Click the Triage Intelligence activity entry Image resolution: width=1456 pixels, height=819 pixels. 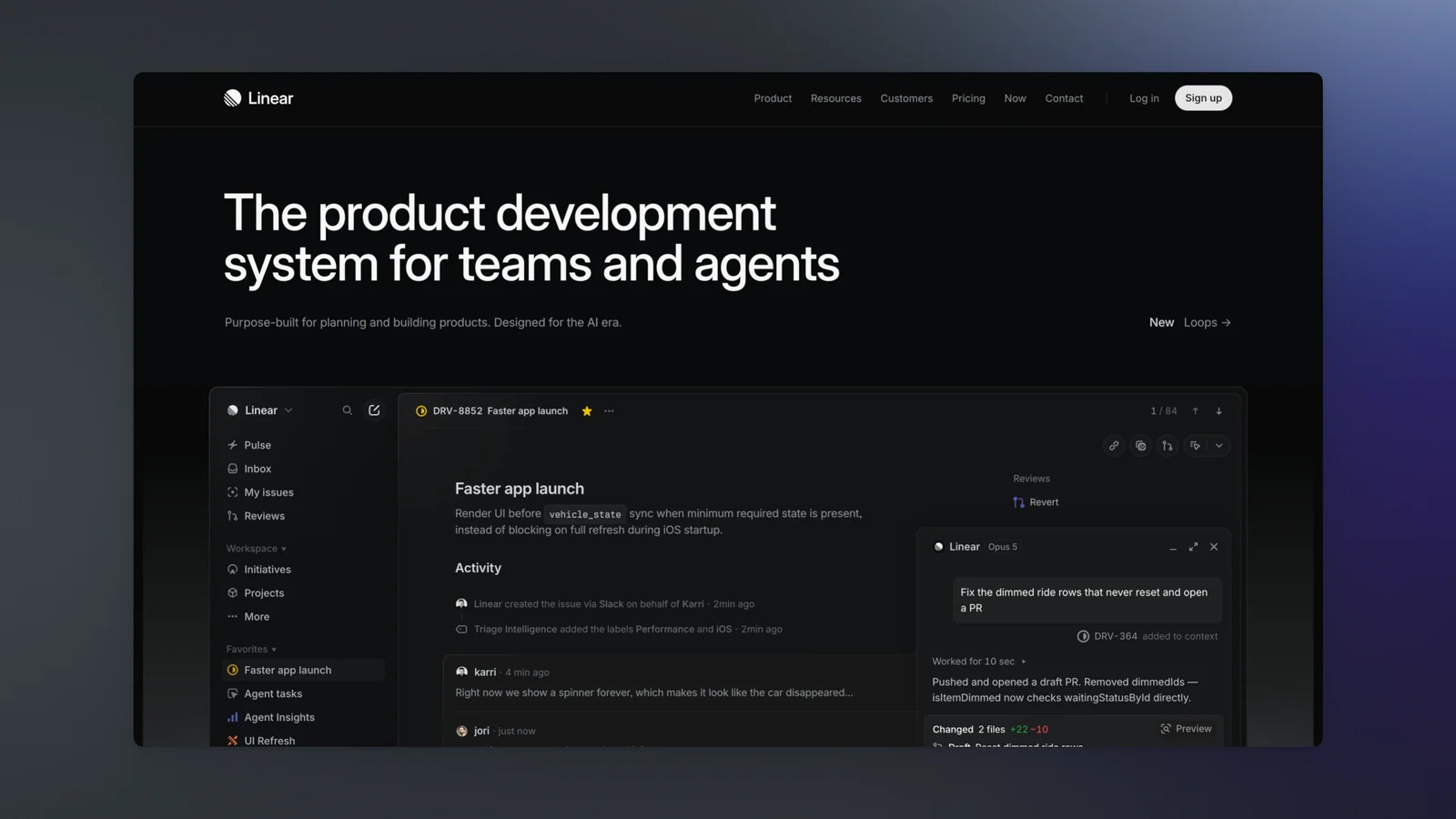pos(619,629)
